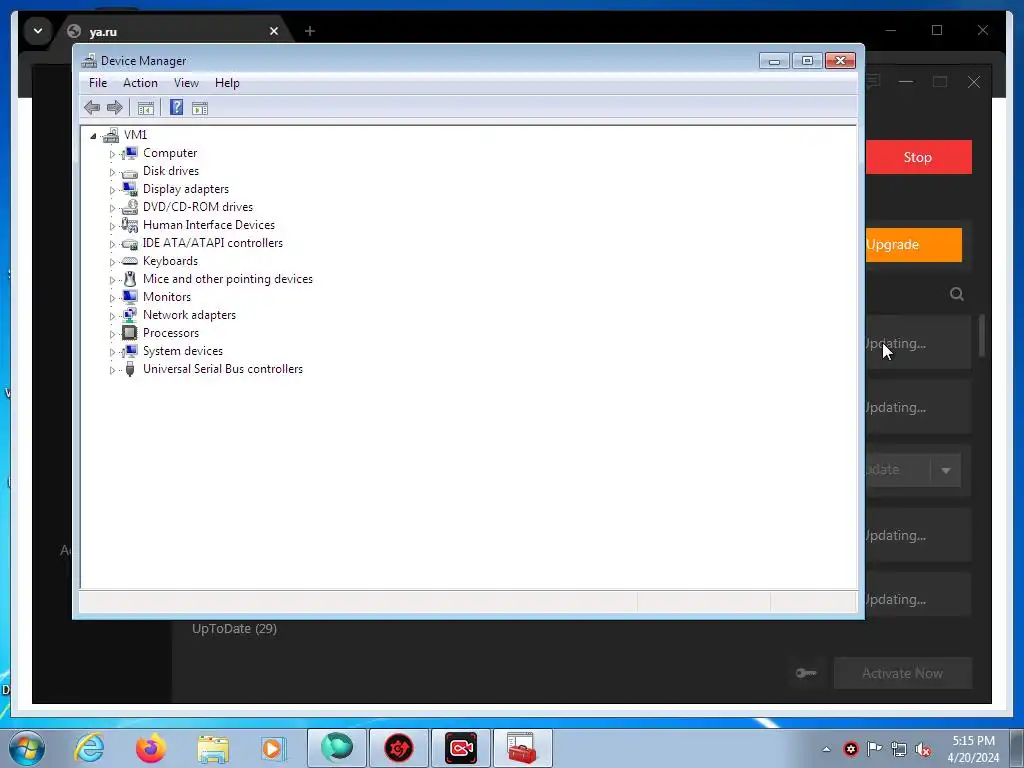Open the dropdown arrow beside the Update button
Image resolution: width=1024 pixels, height=768 pixels.
pos(946,470)
